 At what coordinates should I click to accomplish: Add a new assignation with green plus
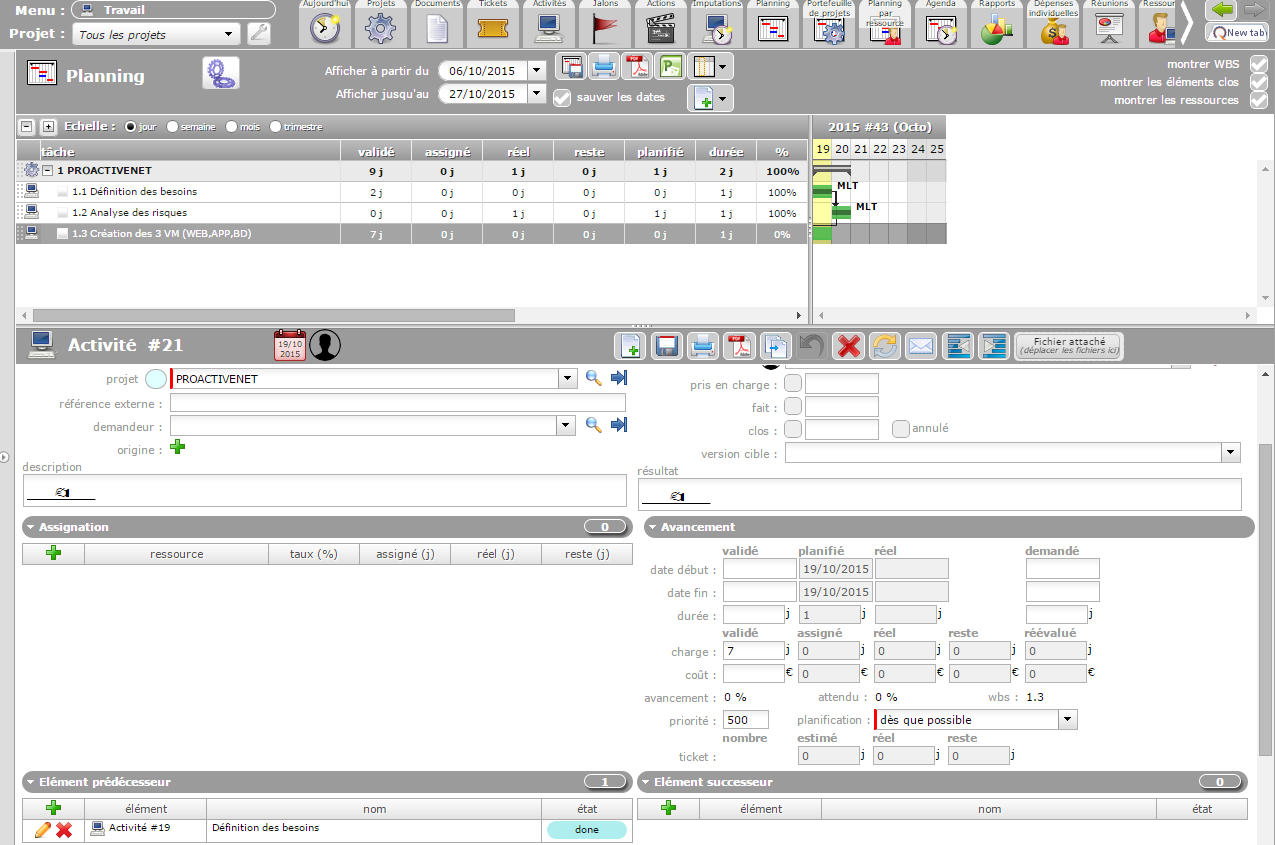coord(53,554)
